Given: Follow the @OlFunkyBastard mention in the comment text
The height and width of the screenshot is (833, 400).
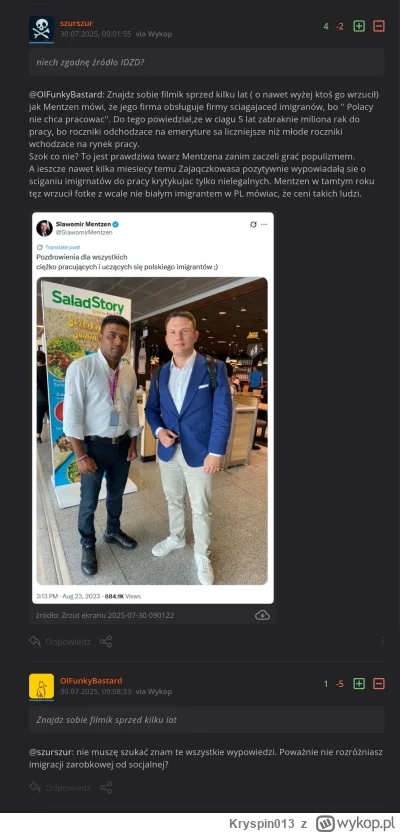Looking at the screenshot, I should click(x=66, y=95).
